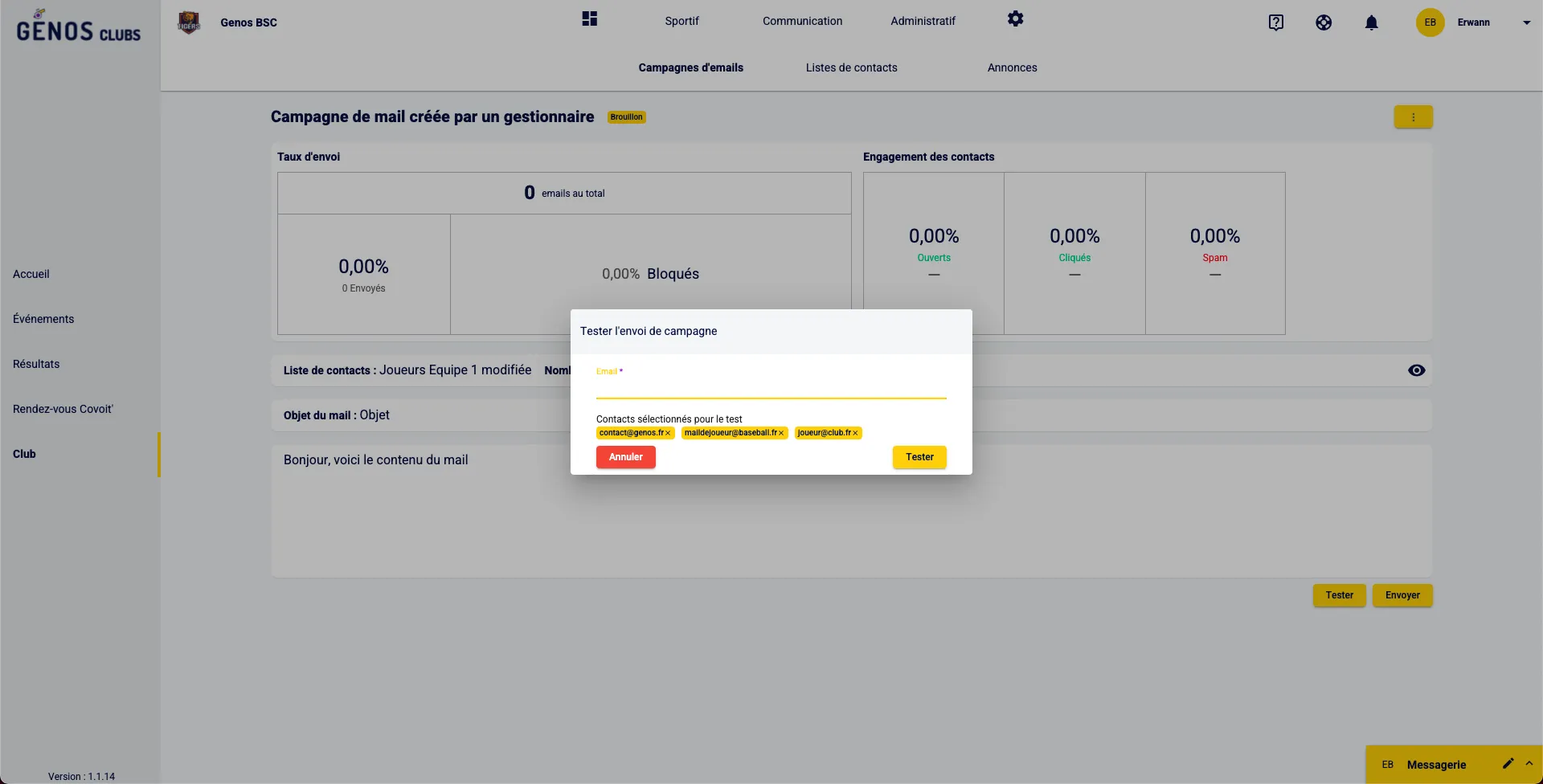
Task: Expand the Messagerie panel chevron
Action: click(x=1529, y=764)
